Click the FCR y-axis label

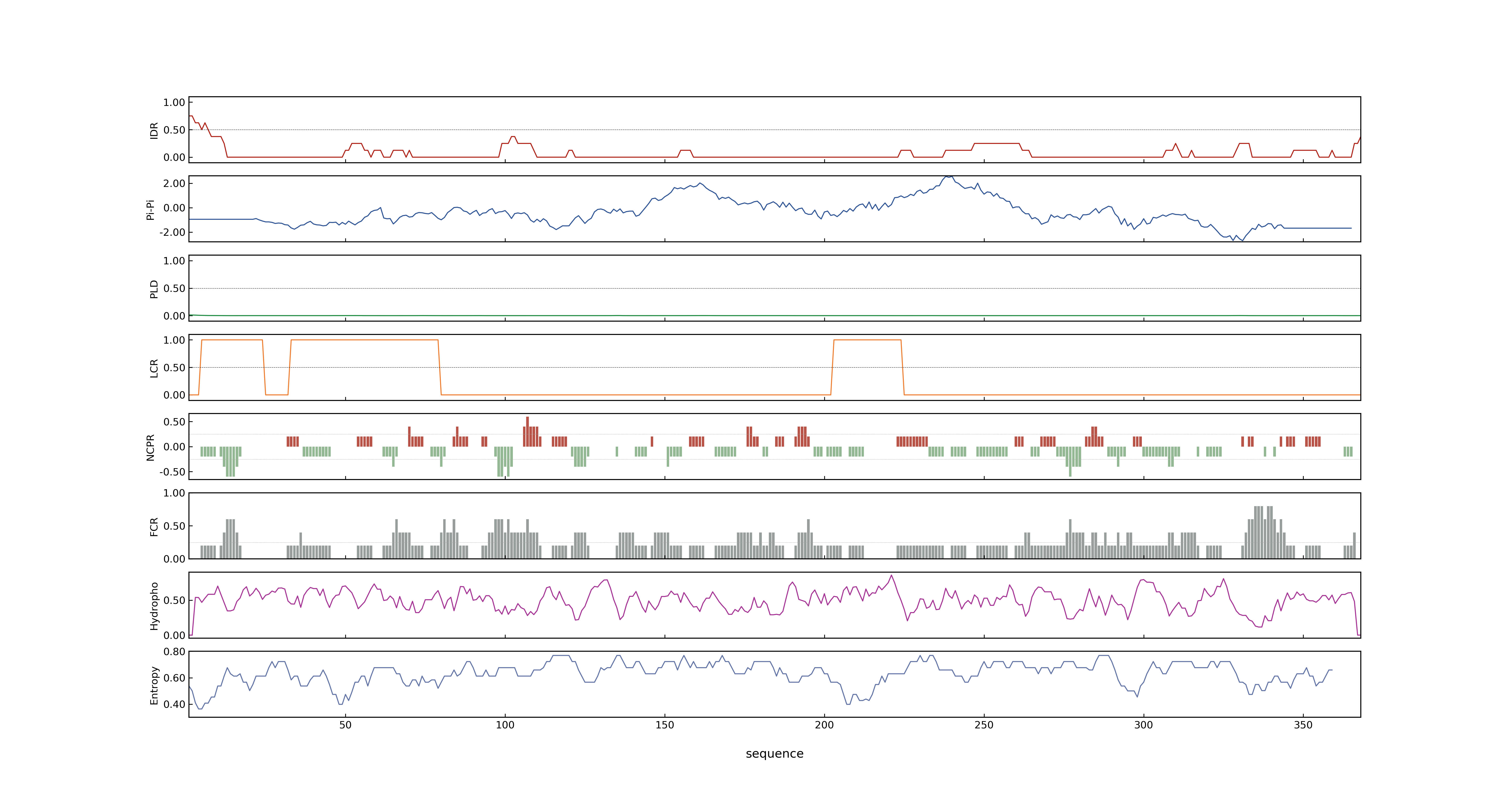click(x=154, y=526)
